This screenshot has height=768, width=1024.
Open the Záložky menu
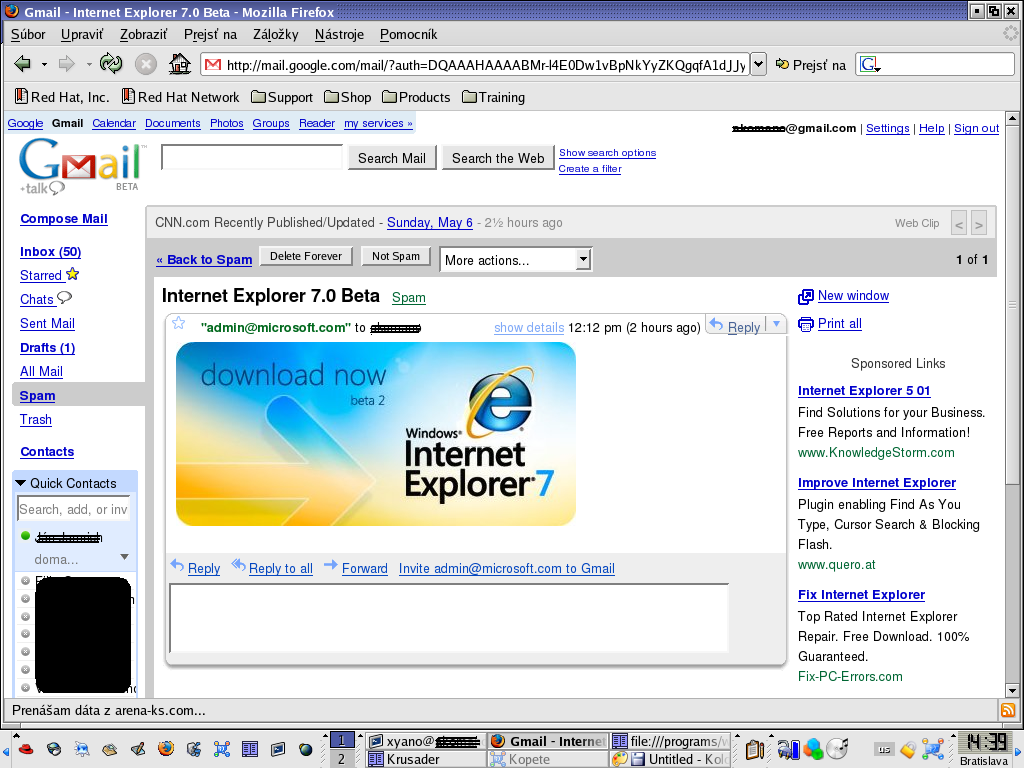coord(275,34)
